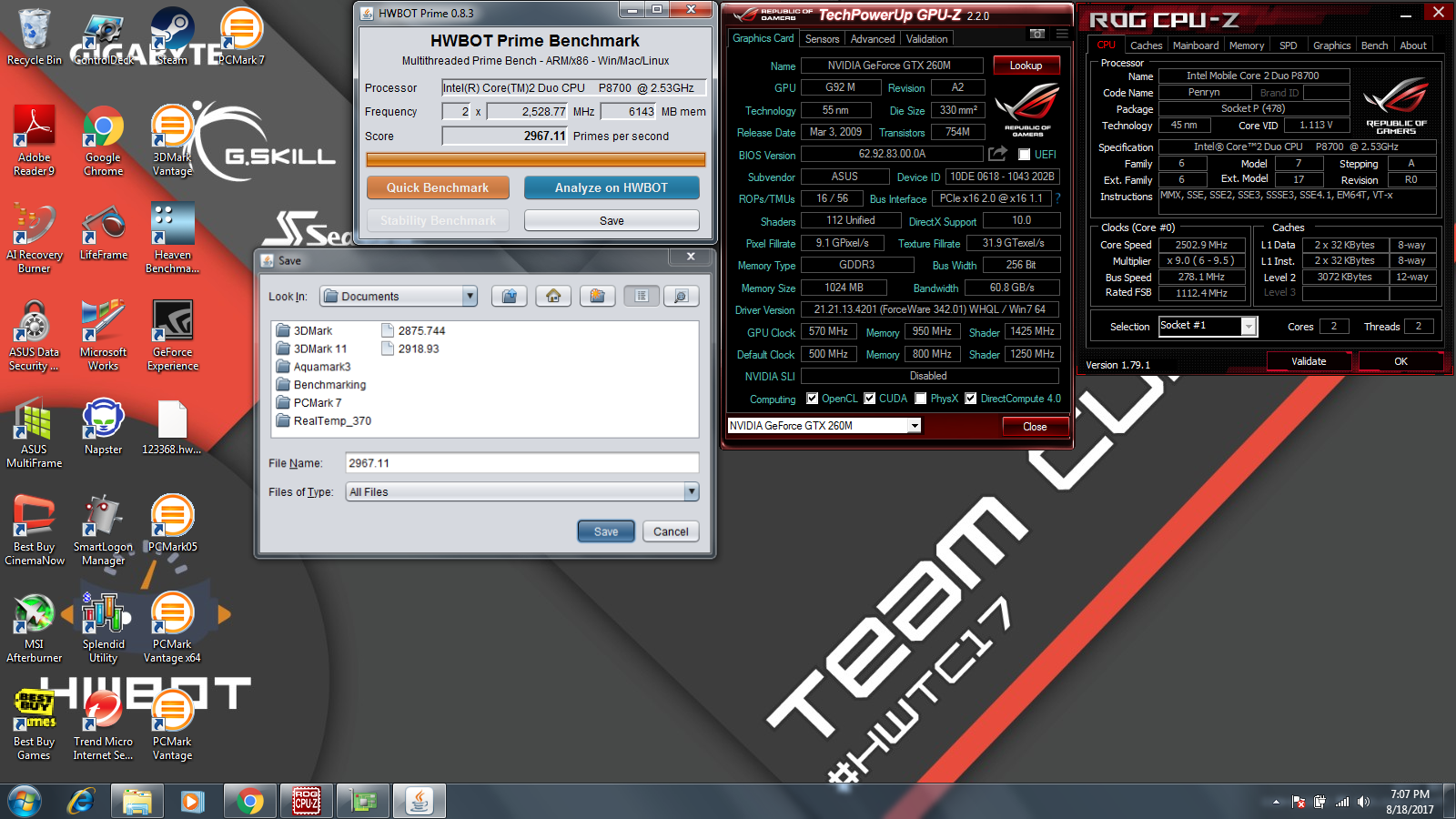
Task: Select Microsoft Works desktop icon
Action: pyautogui.click(x=103, y=336)
